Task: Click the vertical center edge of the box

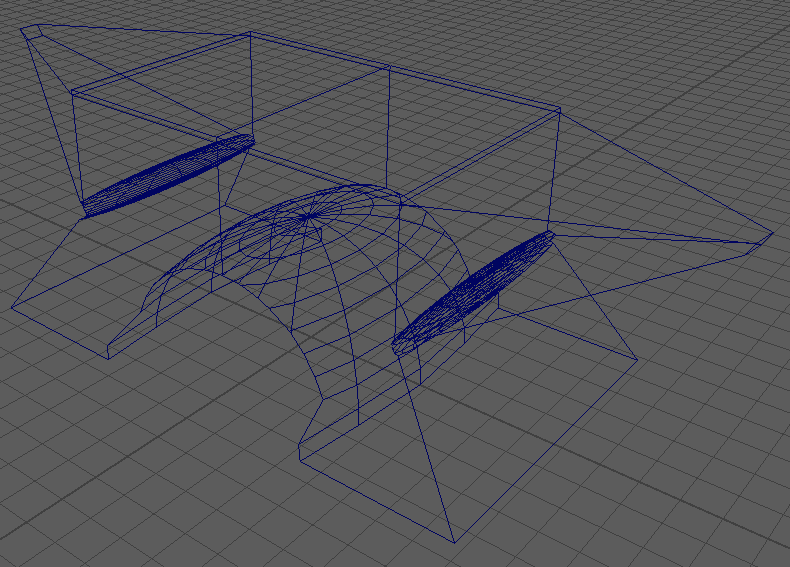Action: 388,130
